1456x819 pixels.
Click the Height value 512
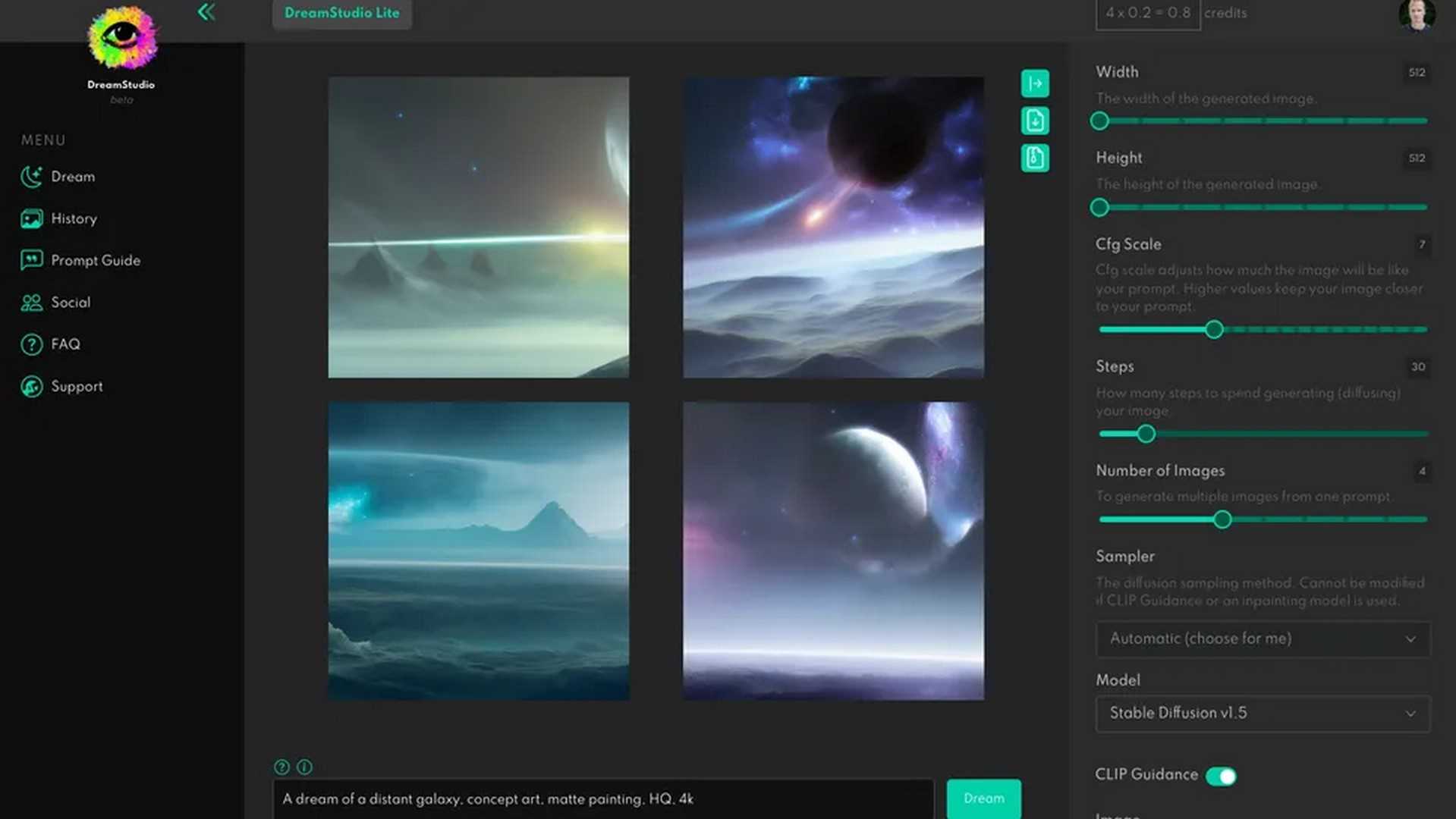1417,158
